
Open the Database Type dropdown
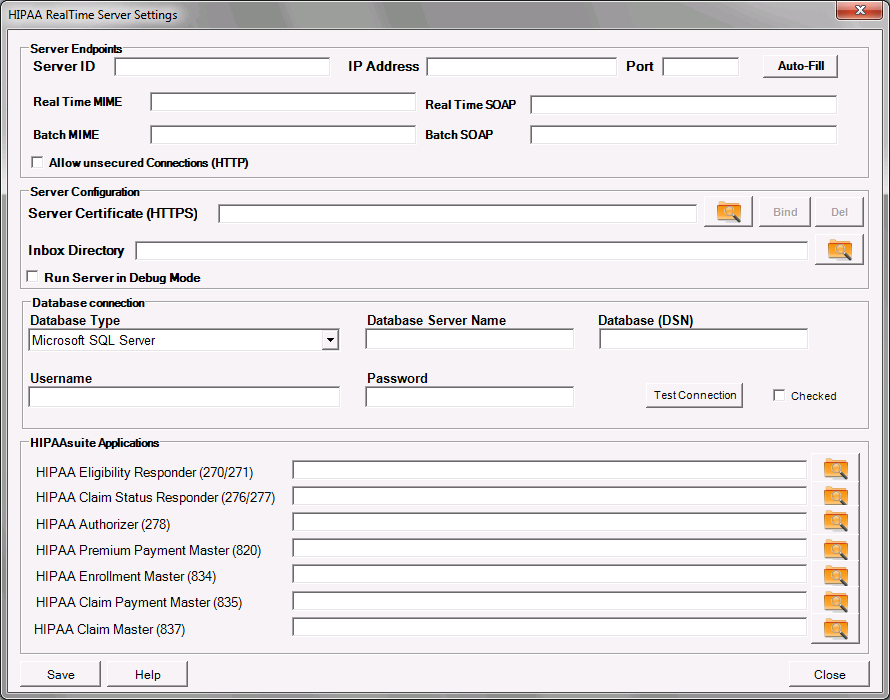pos(329,341)
